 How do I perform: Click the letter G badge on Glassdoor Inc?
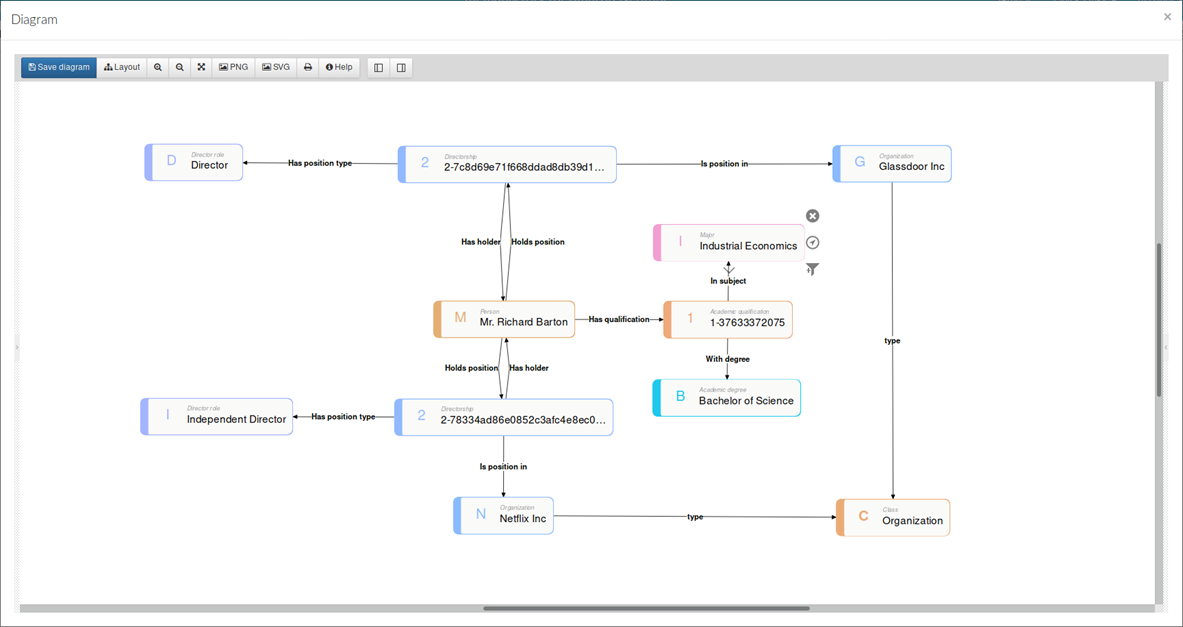click(x=859, y=162)
